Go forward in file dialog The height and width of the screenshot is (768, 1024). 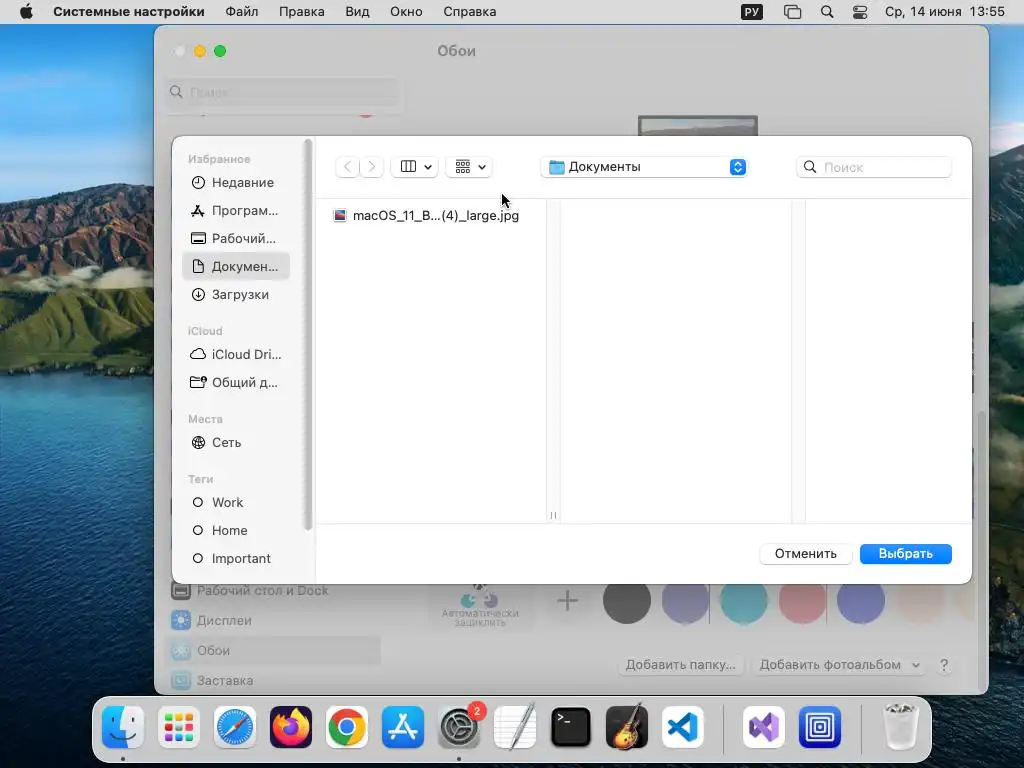tap(372, 167)
